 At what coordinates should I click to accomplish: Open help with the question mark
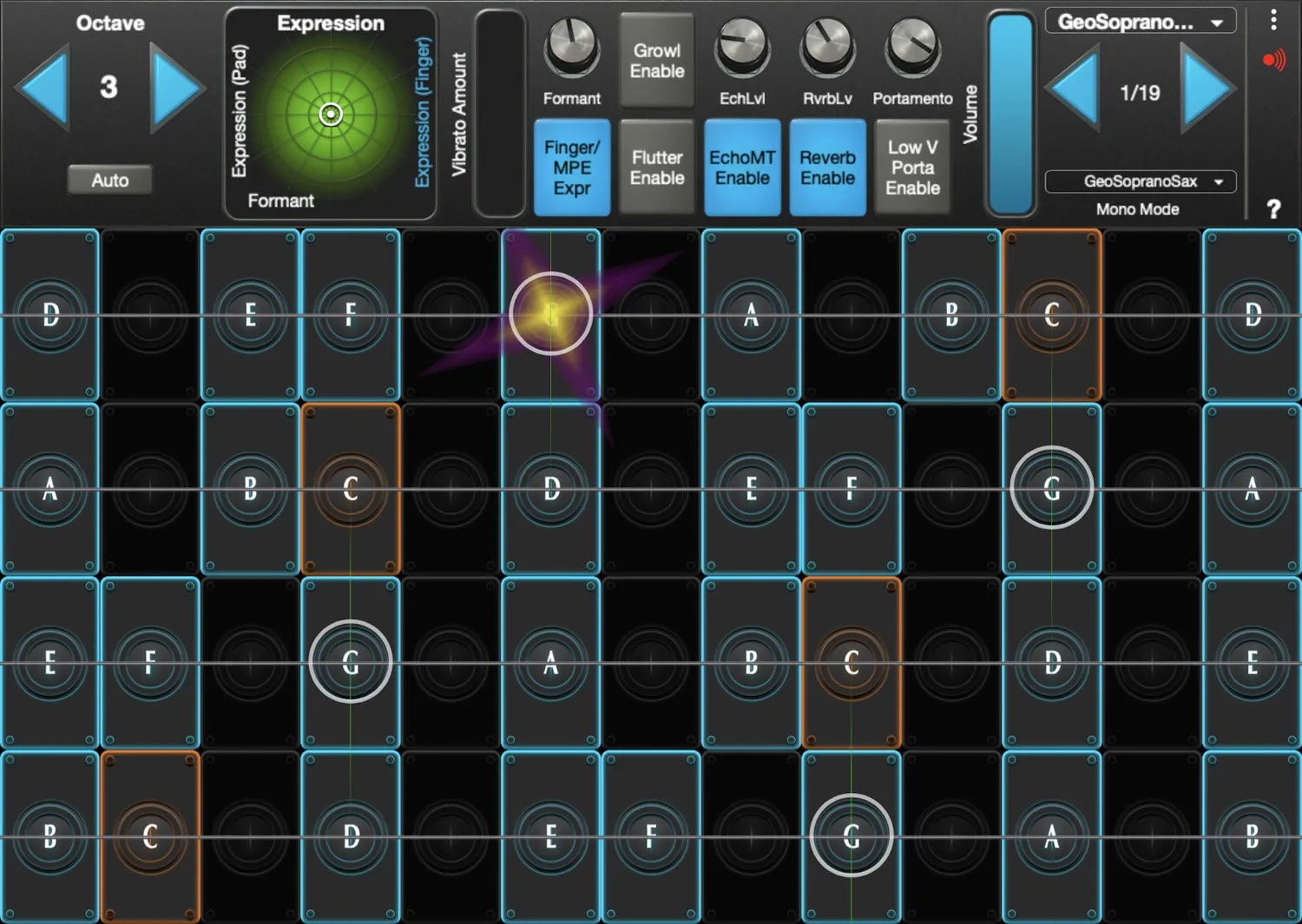pos(1273,209)
